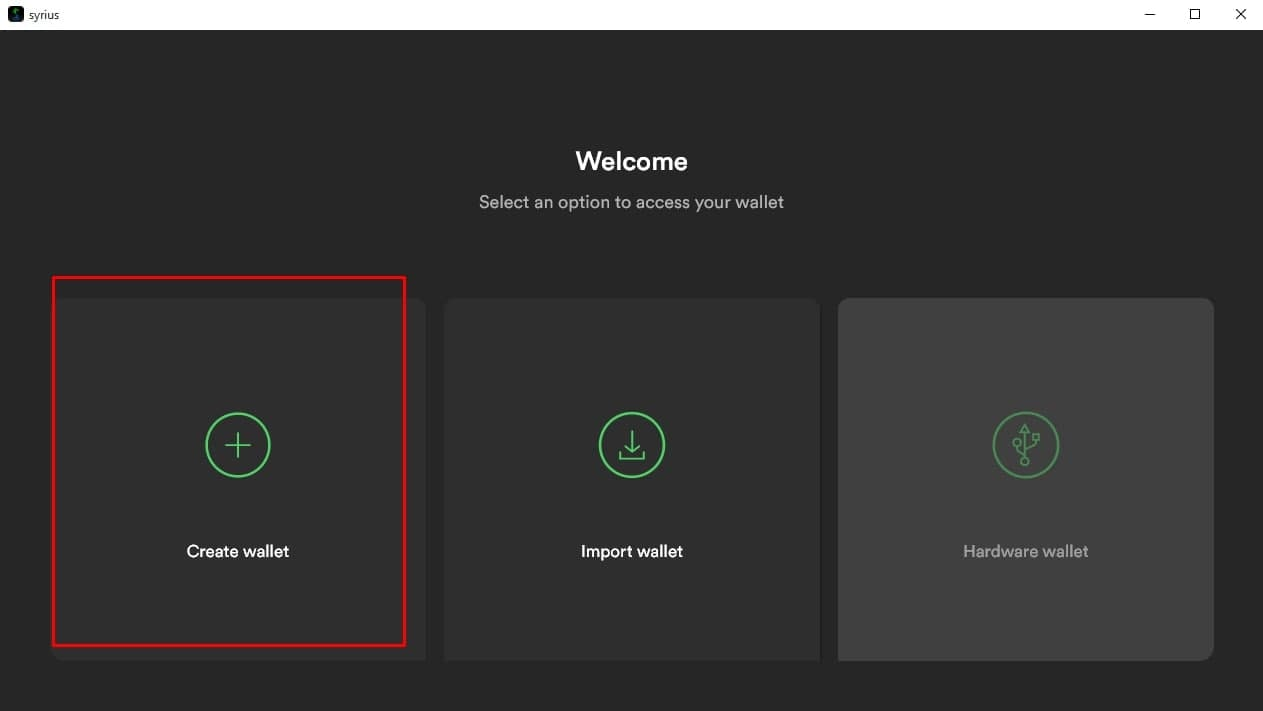Click the download arrow Import wallet icon
Viewport: 1263px width, 711px height.
click(632, 445)
